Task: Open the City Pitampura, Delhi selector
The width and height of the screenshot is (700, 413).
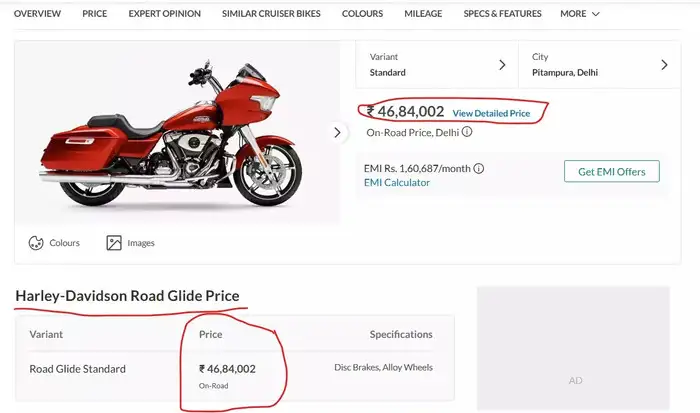Action: (x=599, y=65)
